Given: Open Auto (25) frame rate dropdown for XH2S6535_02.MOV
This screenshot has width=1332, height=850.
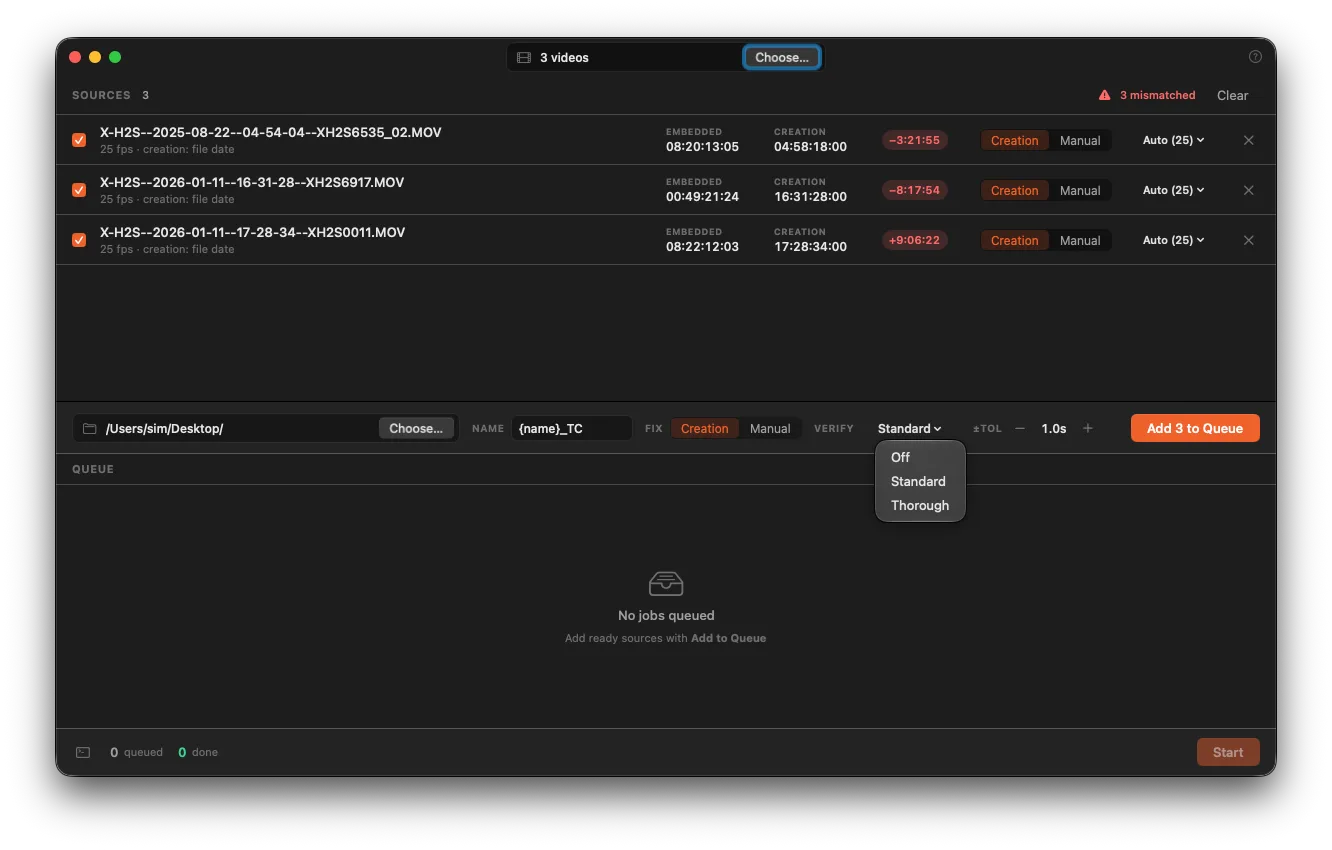Looking at the screenshot, I should pyautogui.click(x=1174, y=140).
